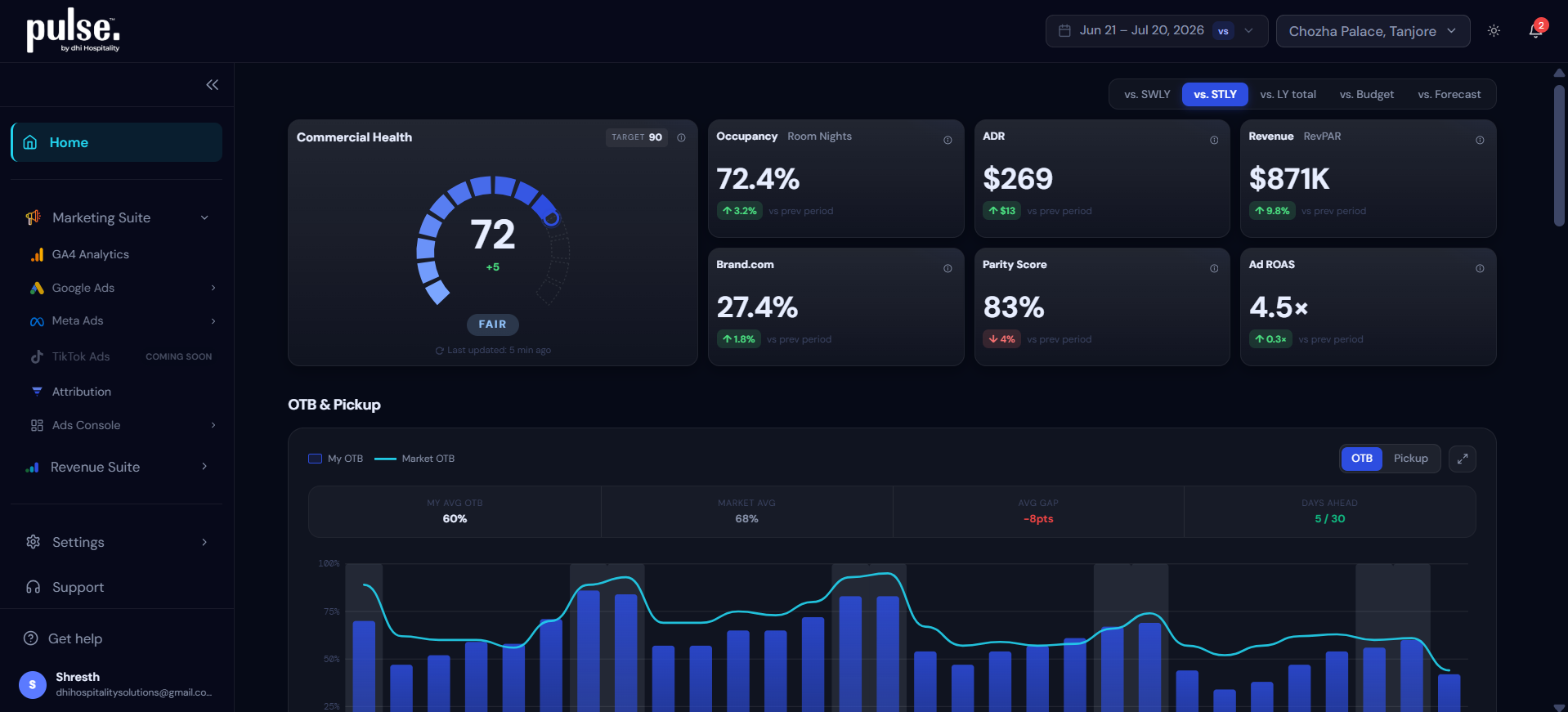
Task: Expand the Meta Ads submenu arrow
Action: 213,321
